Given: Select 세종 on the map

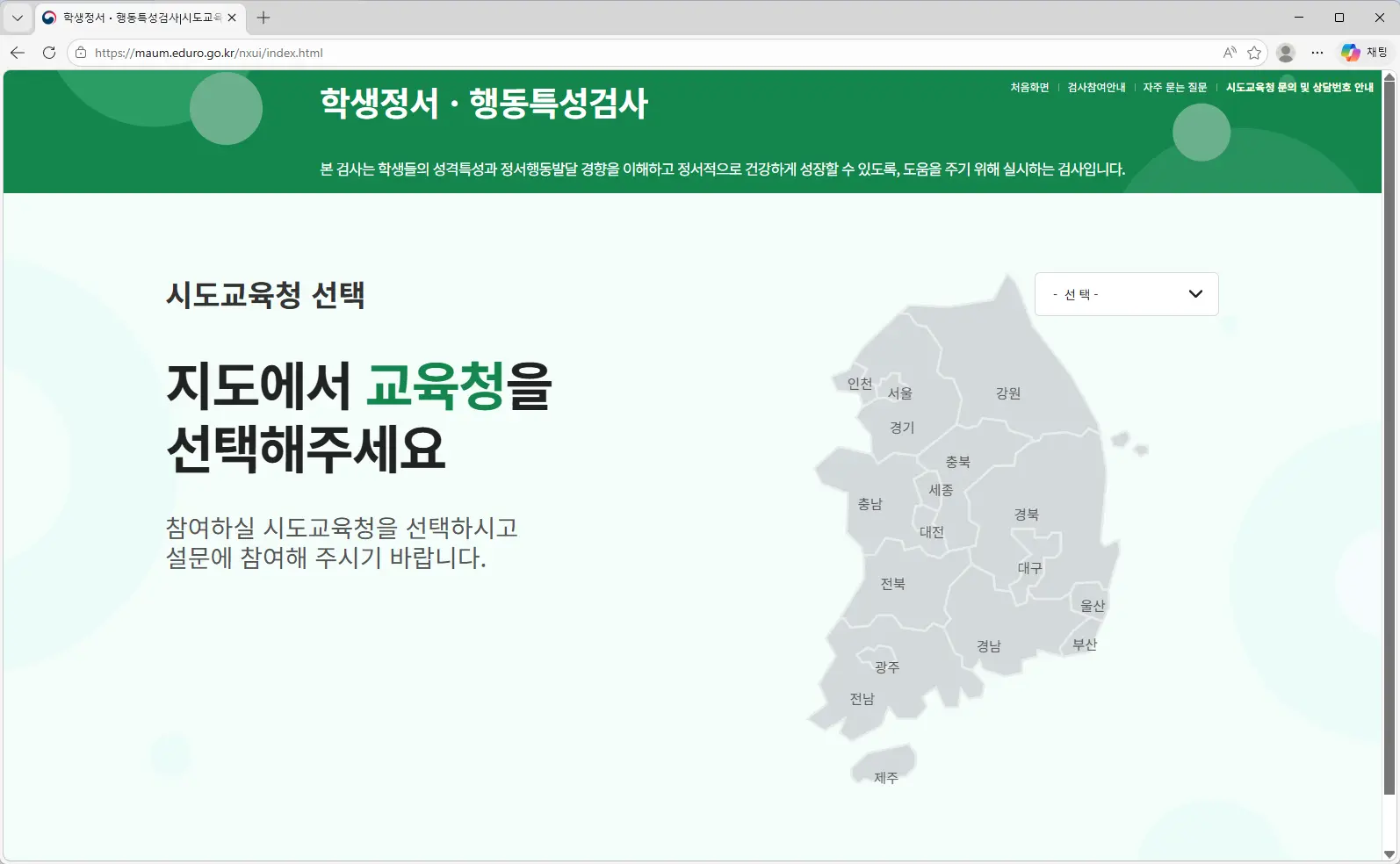Looking at the screenshot, I should [x=941, y=490].
